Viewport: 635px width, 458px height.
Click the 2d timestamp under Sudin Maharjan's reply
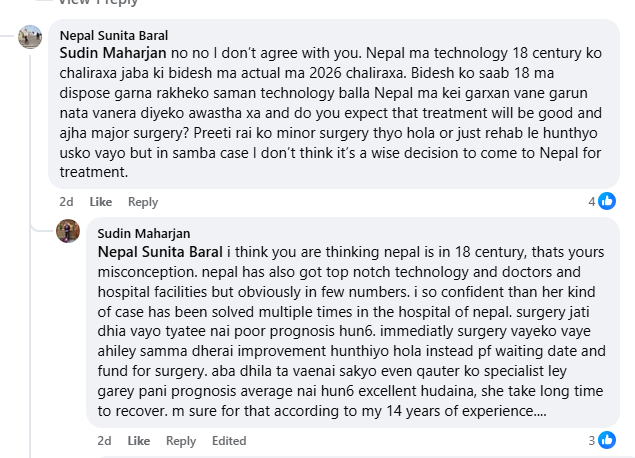tap(104, 441)
